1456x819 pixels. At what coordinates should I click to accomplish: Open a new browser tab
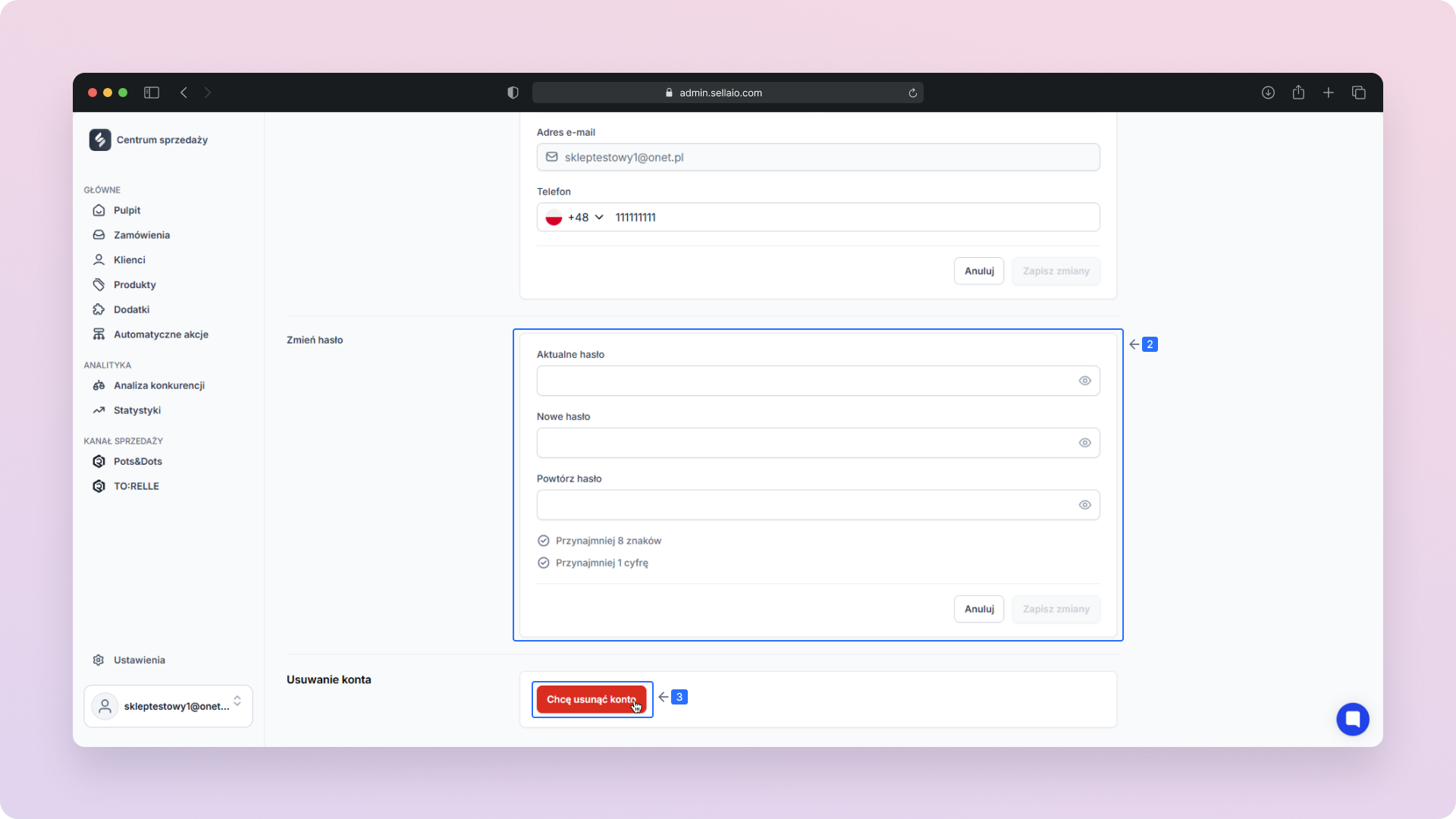click(1329, 93)
